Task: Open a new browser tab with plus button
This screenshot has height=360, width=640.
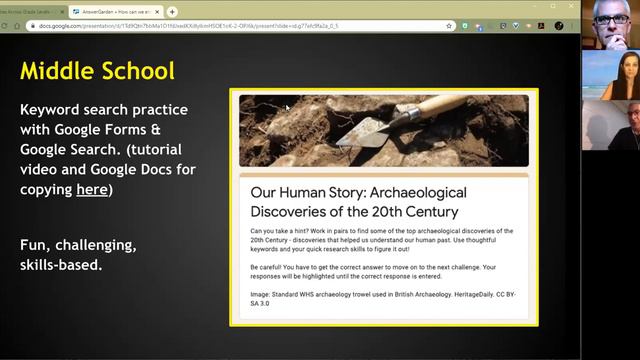Action: click(x=172, y=12)
